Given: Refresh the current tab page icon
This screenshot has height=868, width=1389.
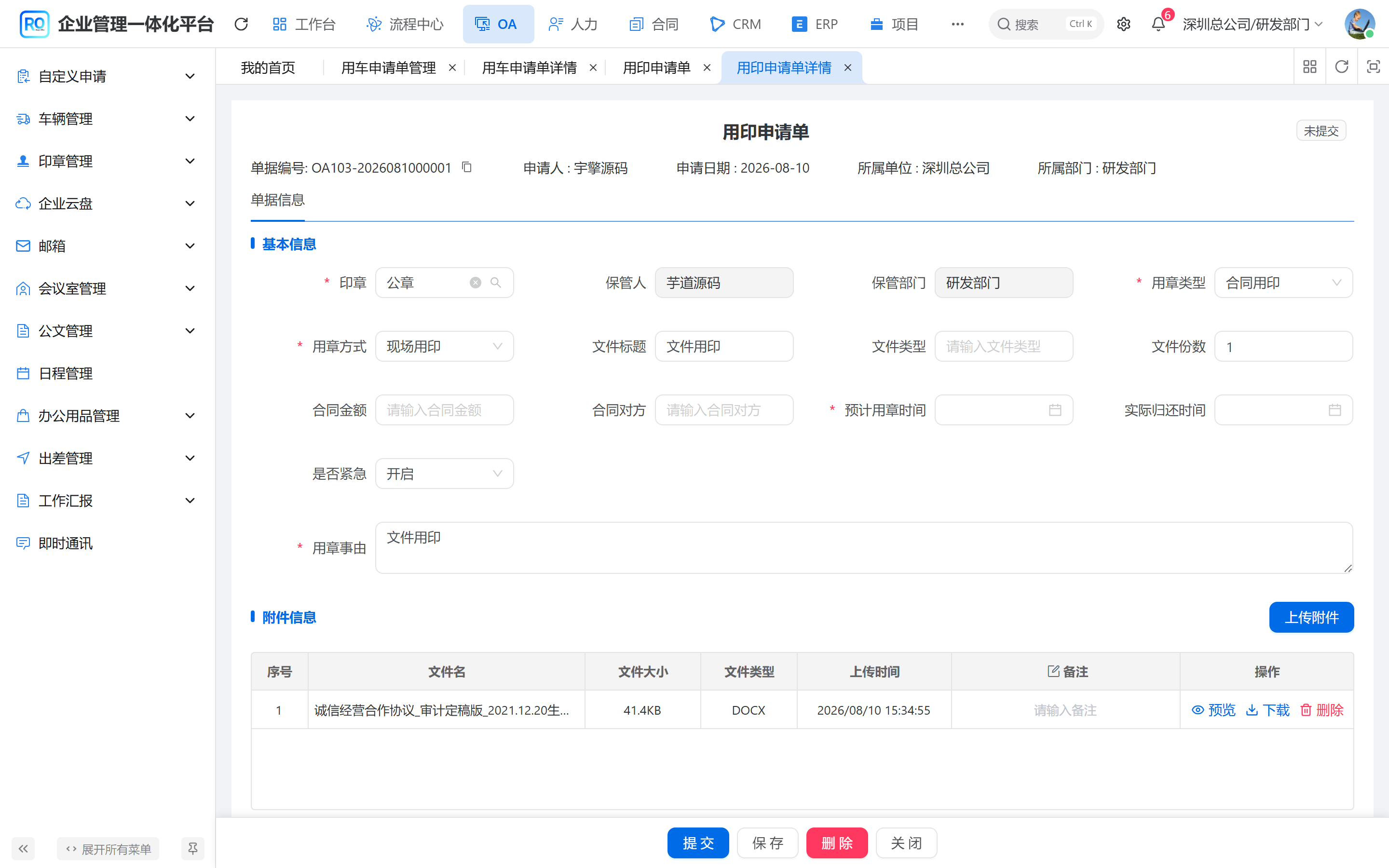Looking at the screenshot, I should click(x=1341, y=67).
